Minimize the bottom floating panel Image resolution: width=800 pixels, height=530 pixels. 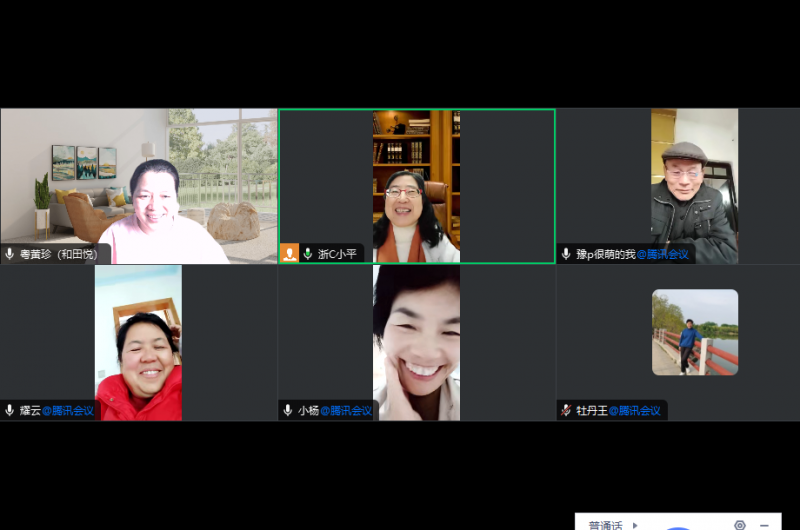pos(765,524)
